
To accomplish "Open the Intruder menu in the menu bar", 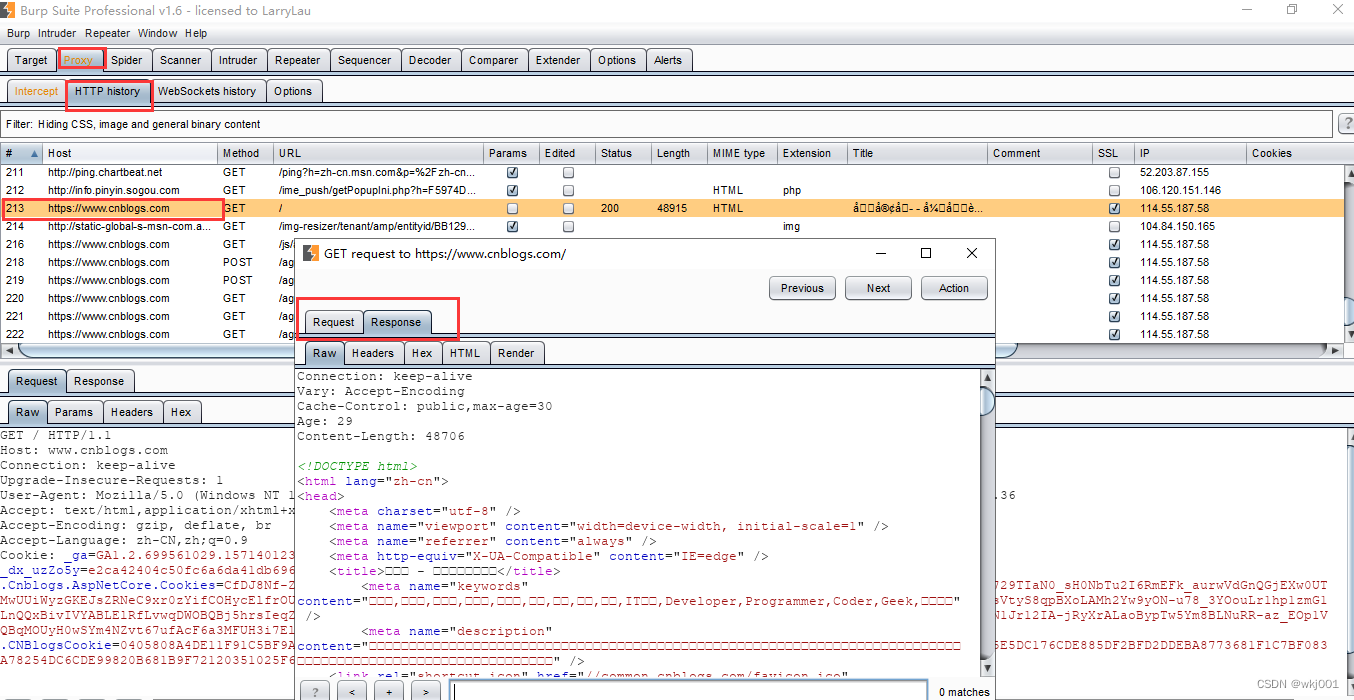I will click(57, 33).
